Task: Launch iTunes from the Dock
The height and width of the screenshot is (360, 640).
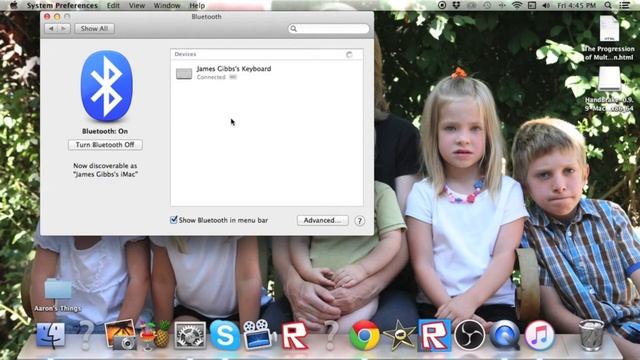Action: click(539, 335)
